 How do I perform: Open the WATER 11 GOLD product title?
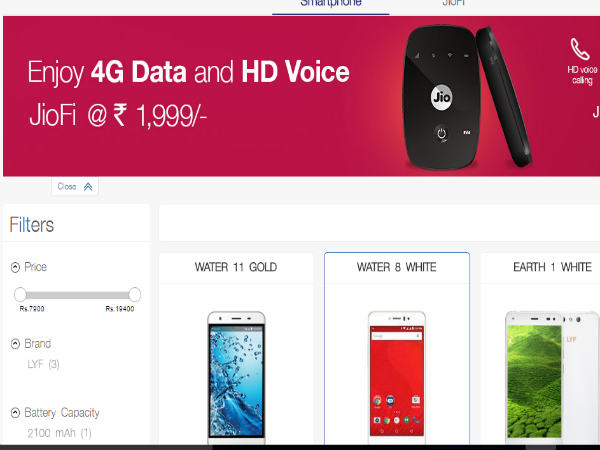[236, 267]
